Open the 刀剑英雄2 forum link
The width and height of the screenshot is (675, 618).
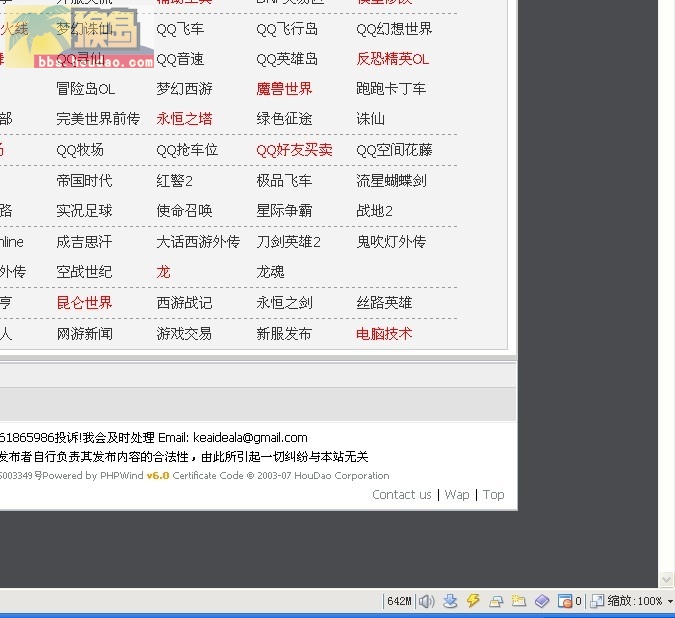coord(288,241)
